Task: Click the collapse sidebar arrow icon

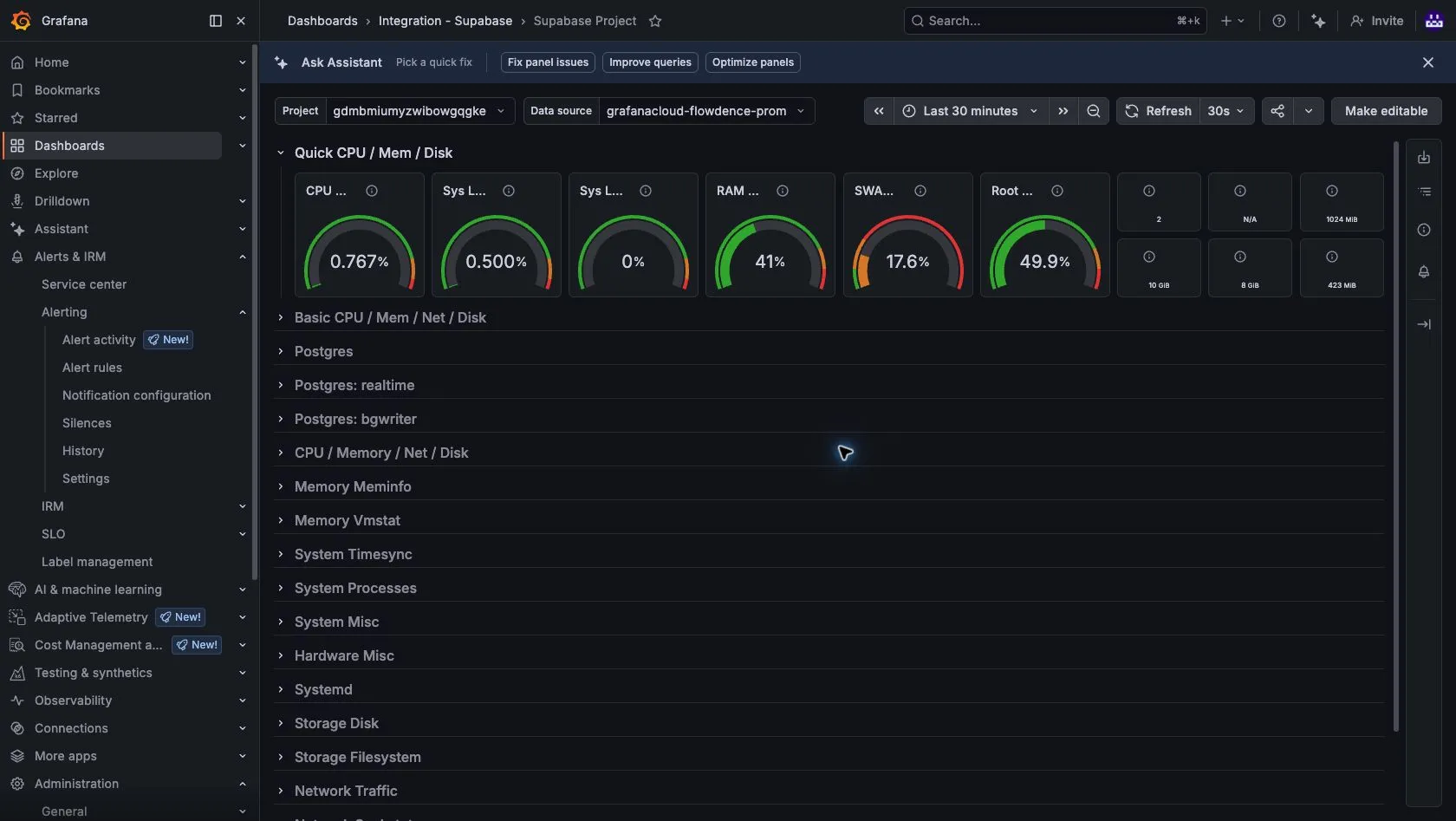Action: point(1424,324)
